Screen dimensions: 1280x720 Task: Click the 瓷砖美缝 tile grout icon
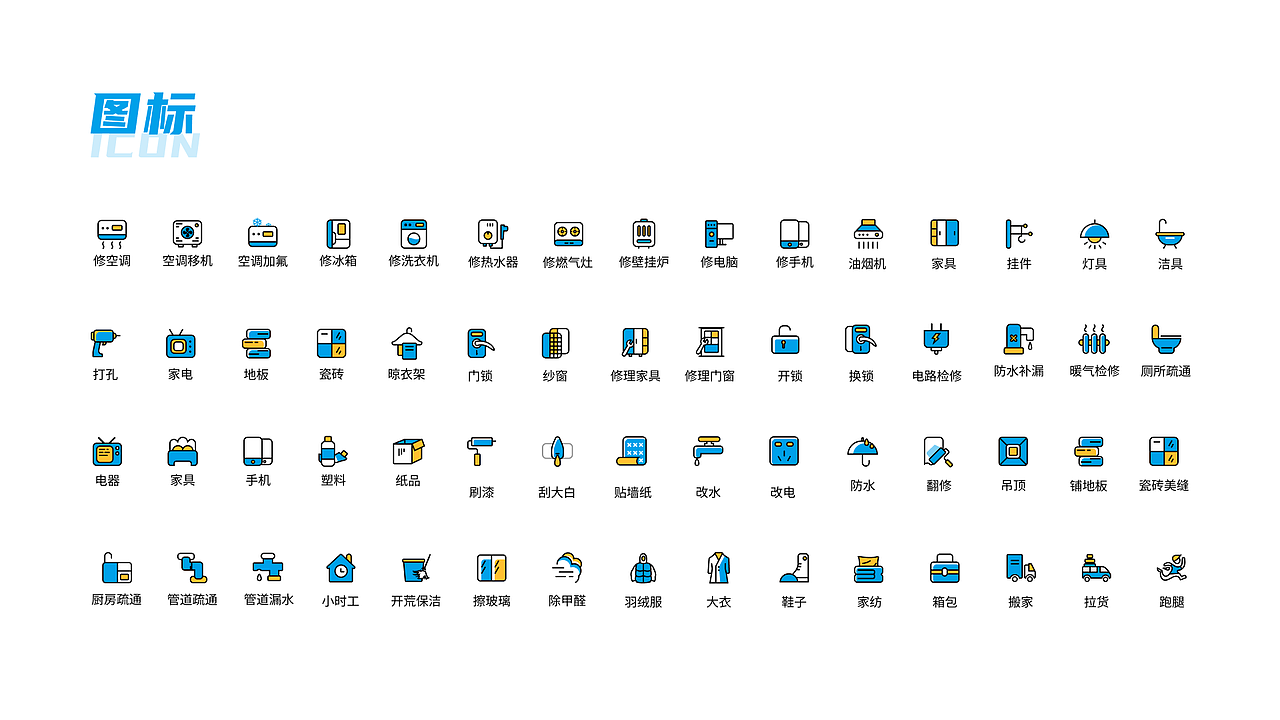click(1164, 452)
